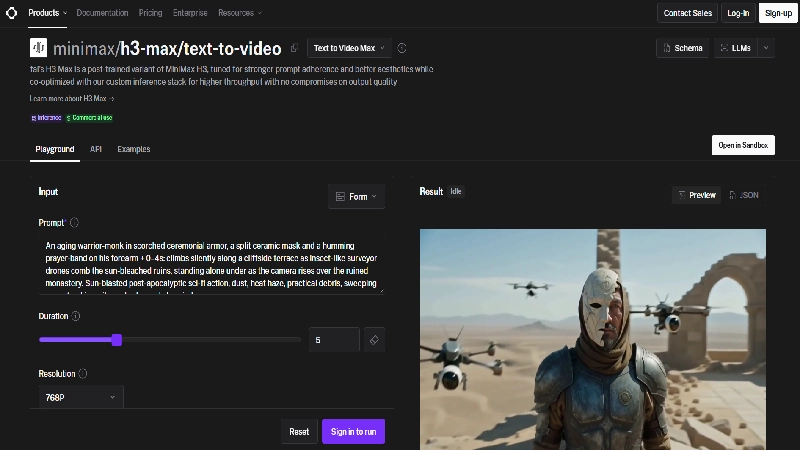Click Sign in to run
The image size is (800, 450).
click(353, 432)
